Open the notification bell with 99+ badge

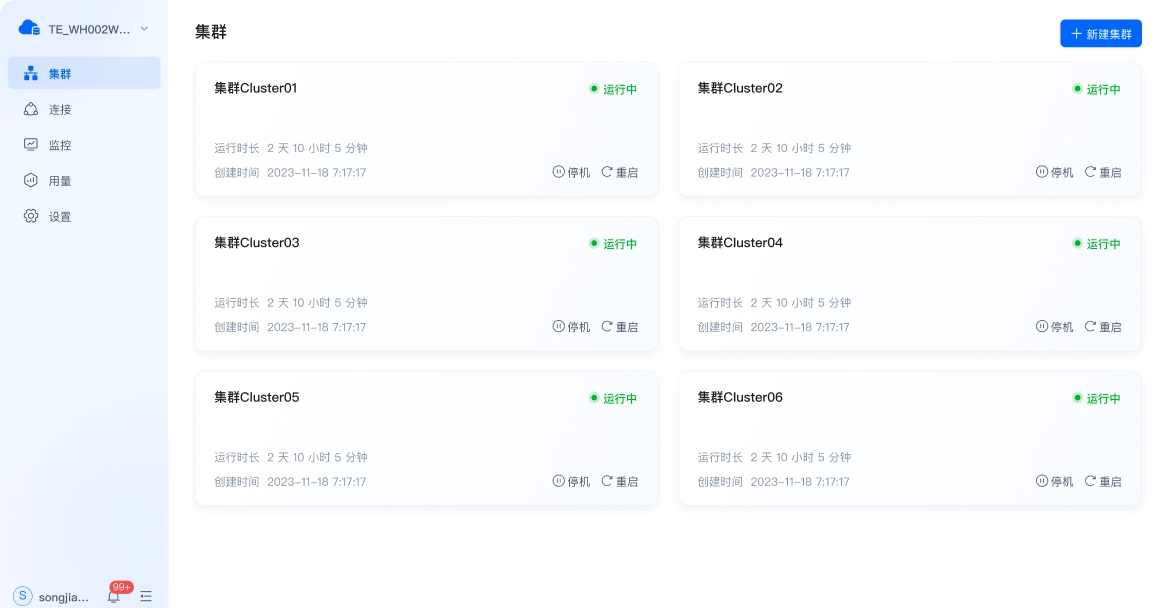pos(114,596)
